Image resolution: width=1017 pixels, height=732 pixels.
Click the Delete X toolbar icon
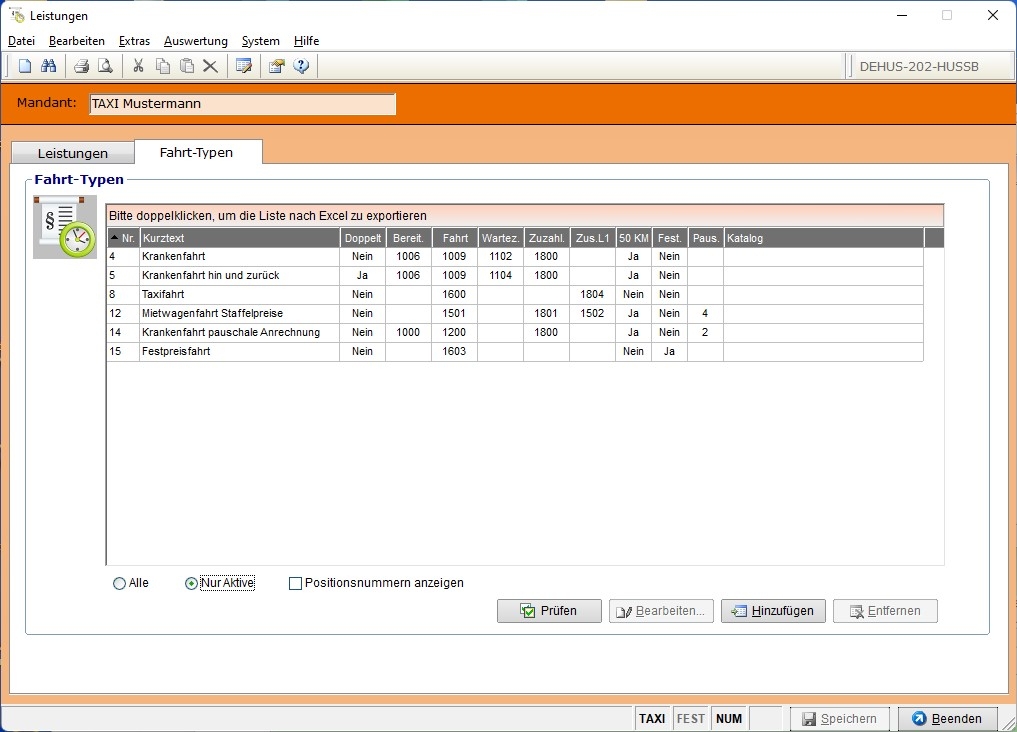[210, 66]
